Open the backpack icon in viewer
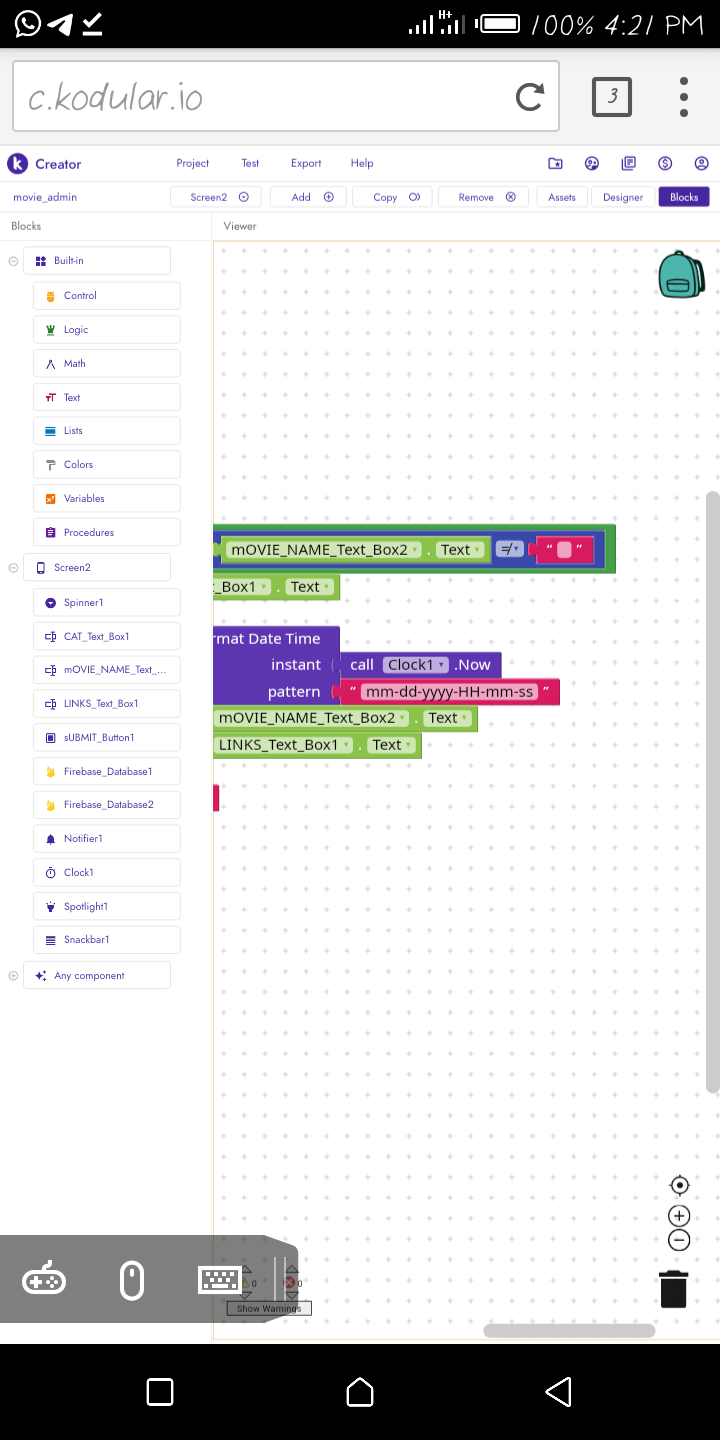720x1440 pixels. click(681, 274)
